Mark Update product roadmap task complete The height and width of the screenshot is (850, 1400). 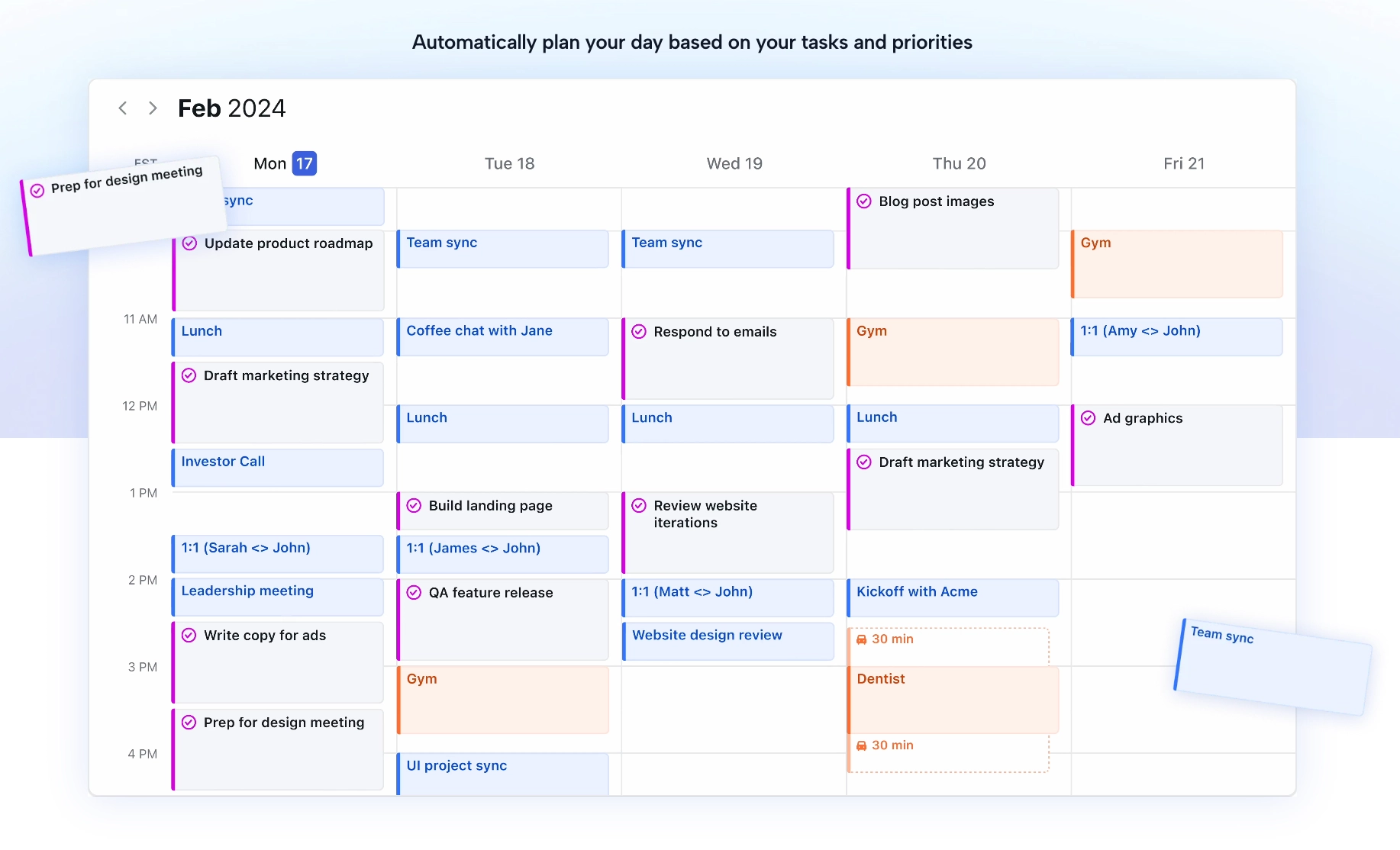point(189,243)
